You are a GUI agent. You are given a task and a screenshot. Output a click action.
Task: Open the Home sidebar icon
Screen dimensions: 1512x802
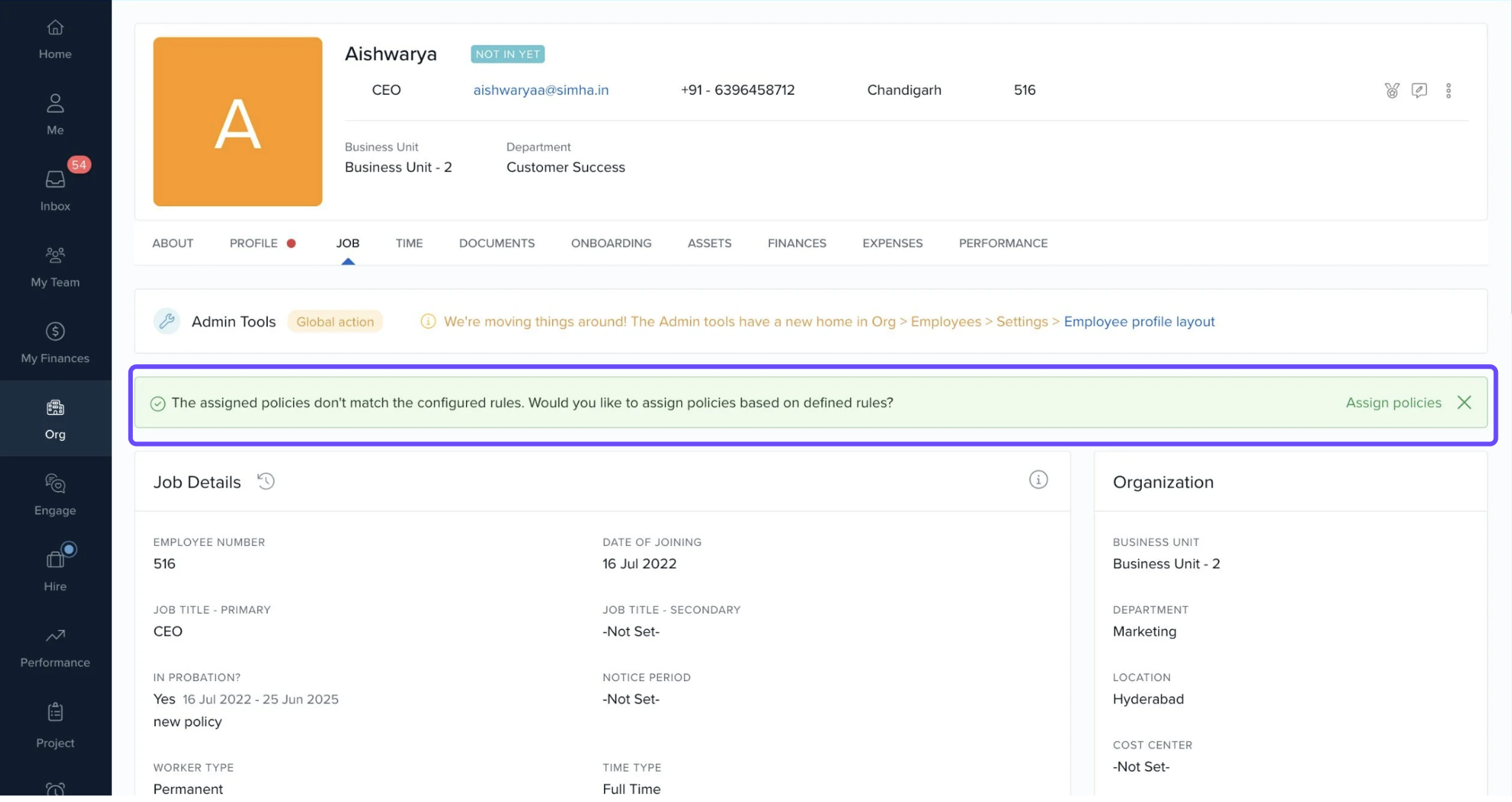(x=55, y=39)
